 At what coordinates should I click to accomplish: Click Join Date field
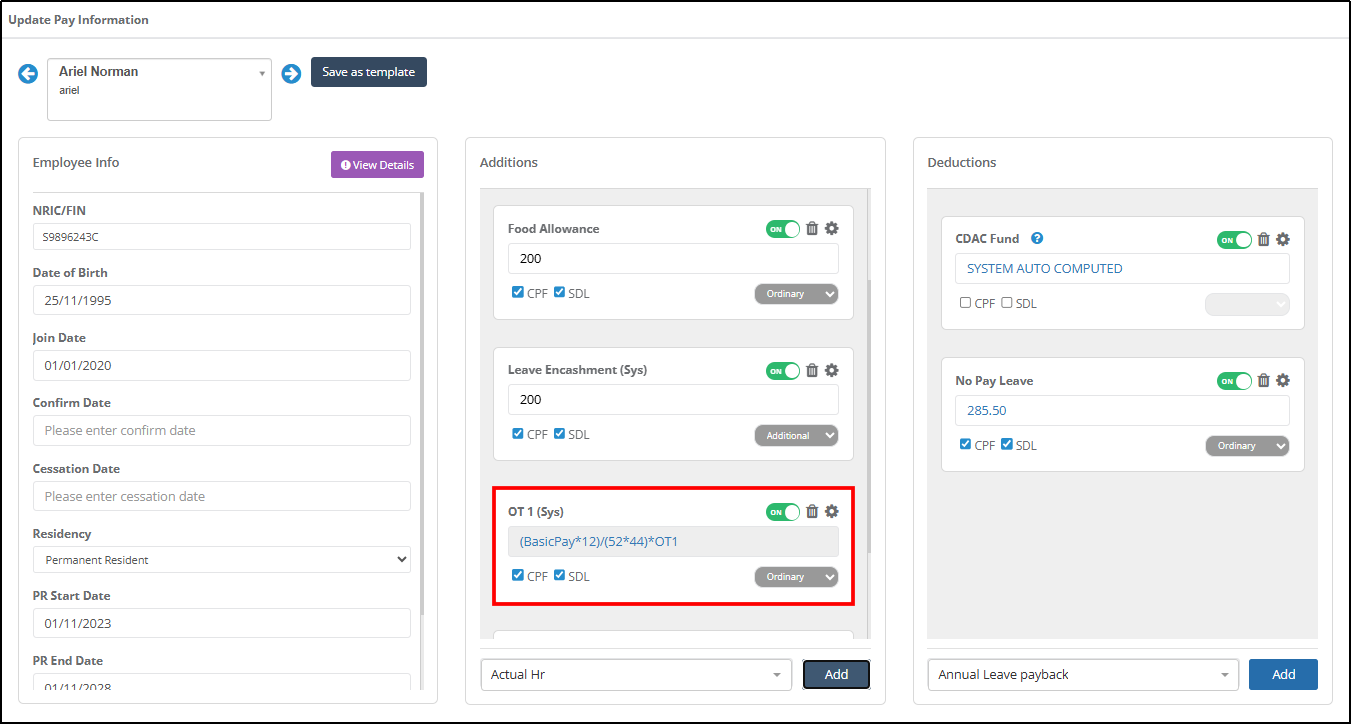tap(222, 365)
